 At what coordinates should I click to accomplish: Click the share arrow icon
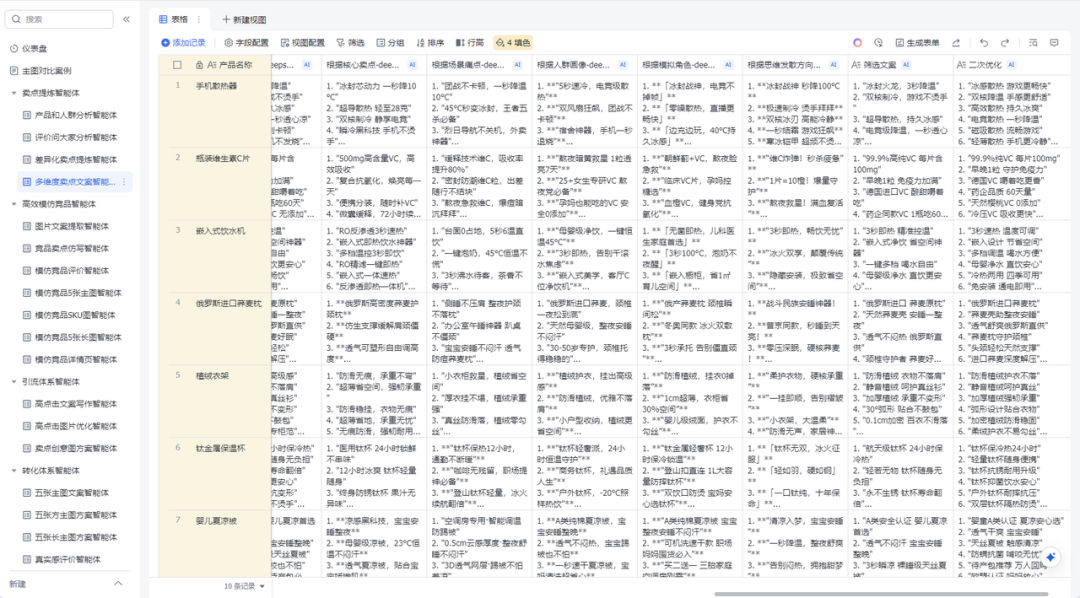coord(956,43)
